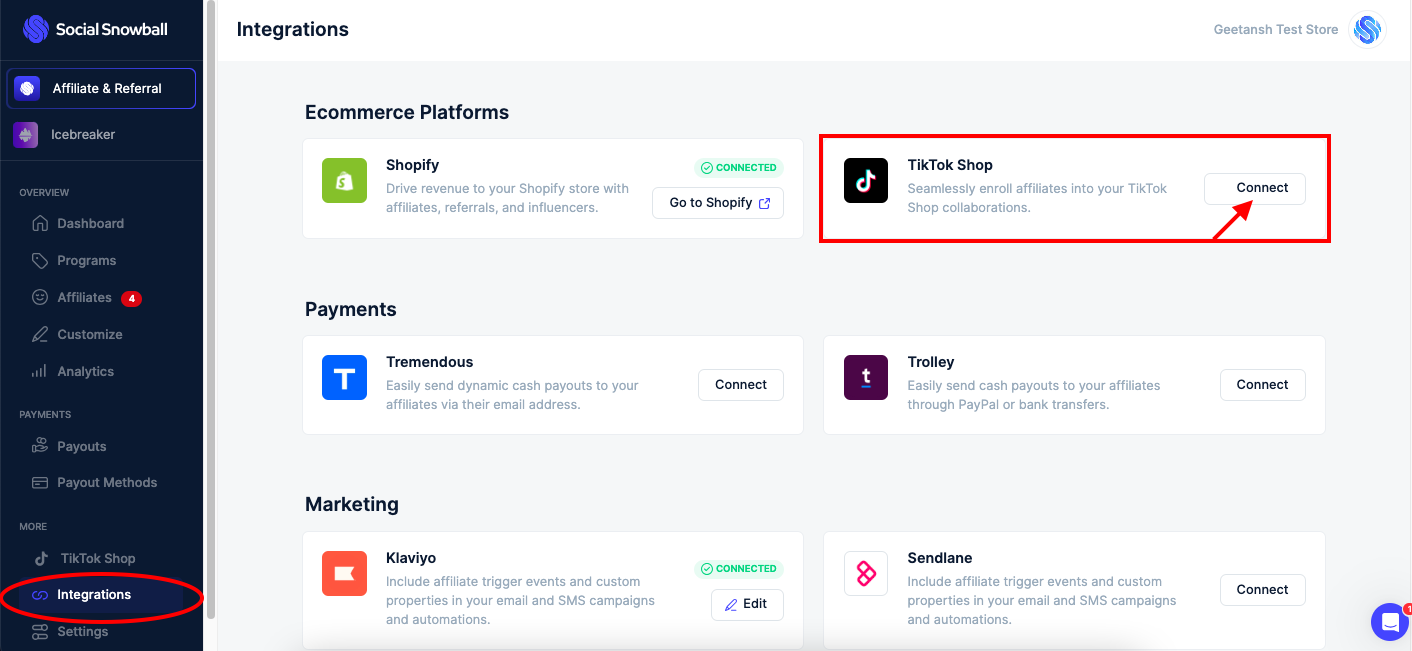The height and width of the screenshot is (651, 1412).
Task: Click the TikTok Shop card title
Action: pos(950,165)
